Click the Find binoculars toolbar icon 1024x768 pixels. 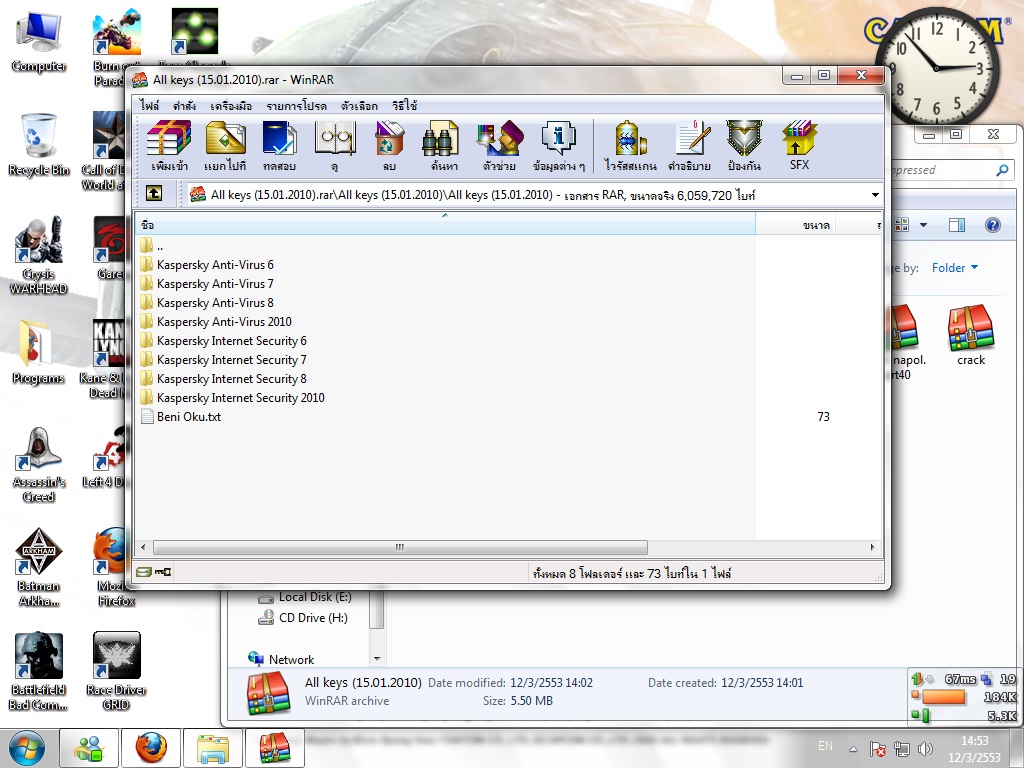pos(443,146)
